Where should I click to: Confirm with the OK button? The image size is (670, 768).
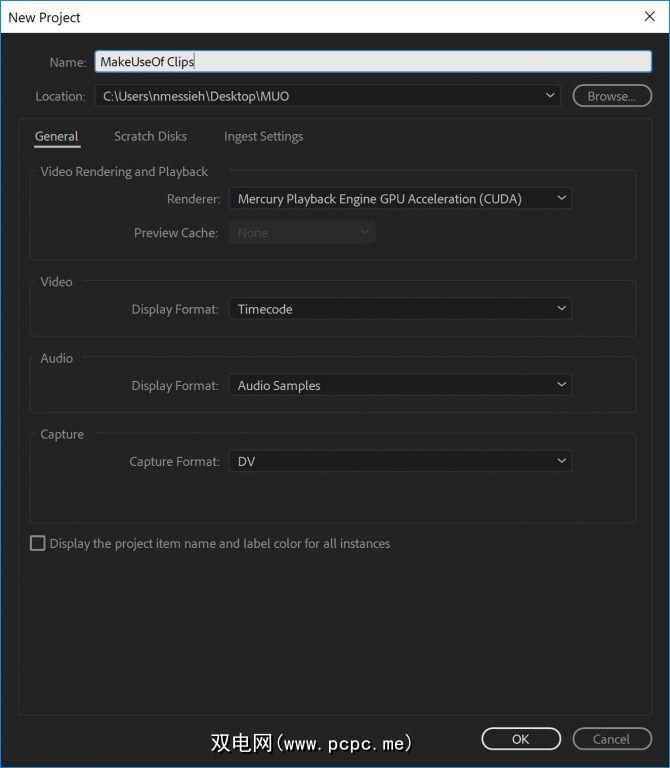tap(521, 739)
